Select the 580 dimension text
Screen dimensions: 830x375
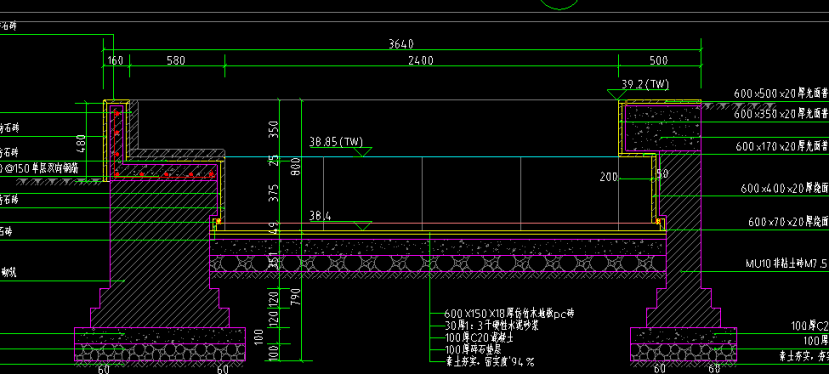176,60
